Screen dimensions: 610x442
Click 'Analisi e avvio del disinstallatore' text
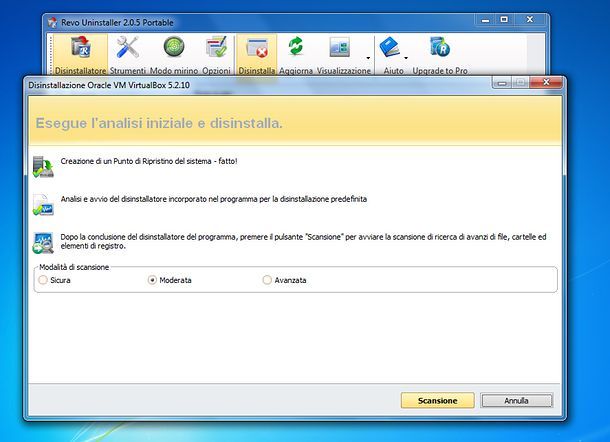tap(214, 199)
